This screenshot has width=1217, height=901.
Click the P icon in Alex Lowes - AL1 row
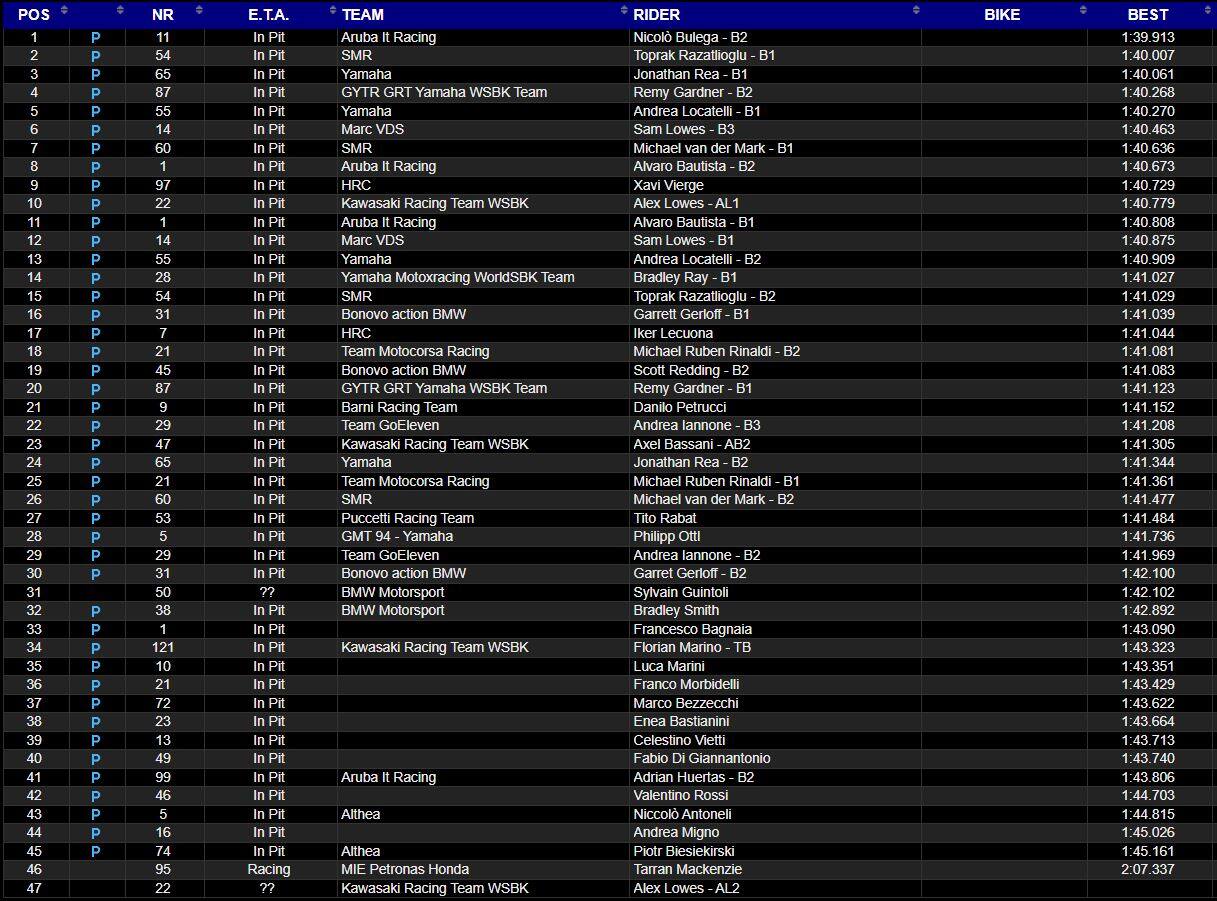(x=96, y=204)
